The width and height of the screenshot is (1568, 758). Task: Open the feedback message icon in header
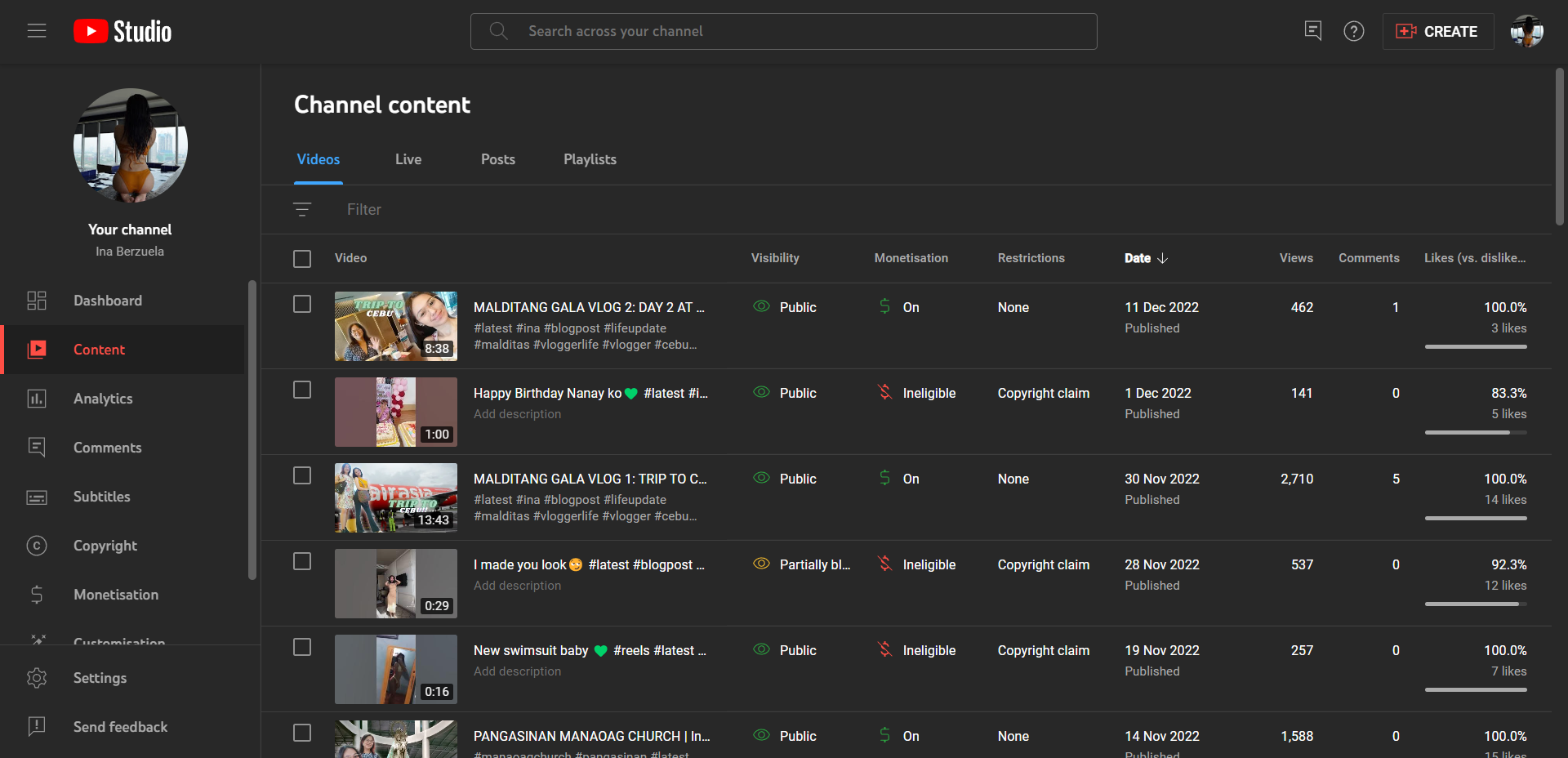tap(1312, 31)
